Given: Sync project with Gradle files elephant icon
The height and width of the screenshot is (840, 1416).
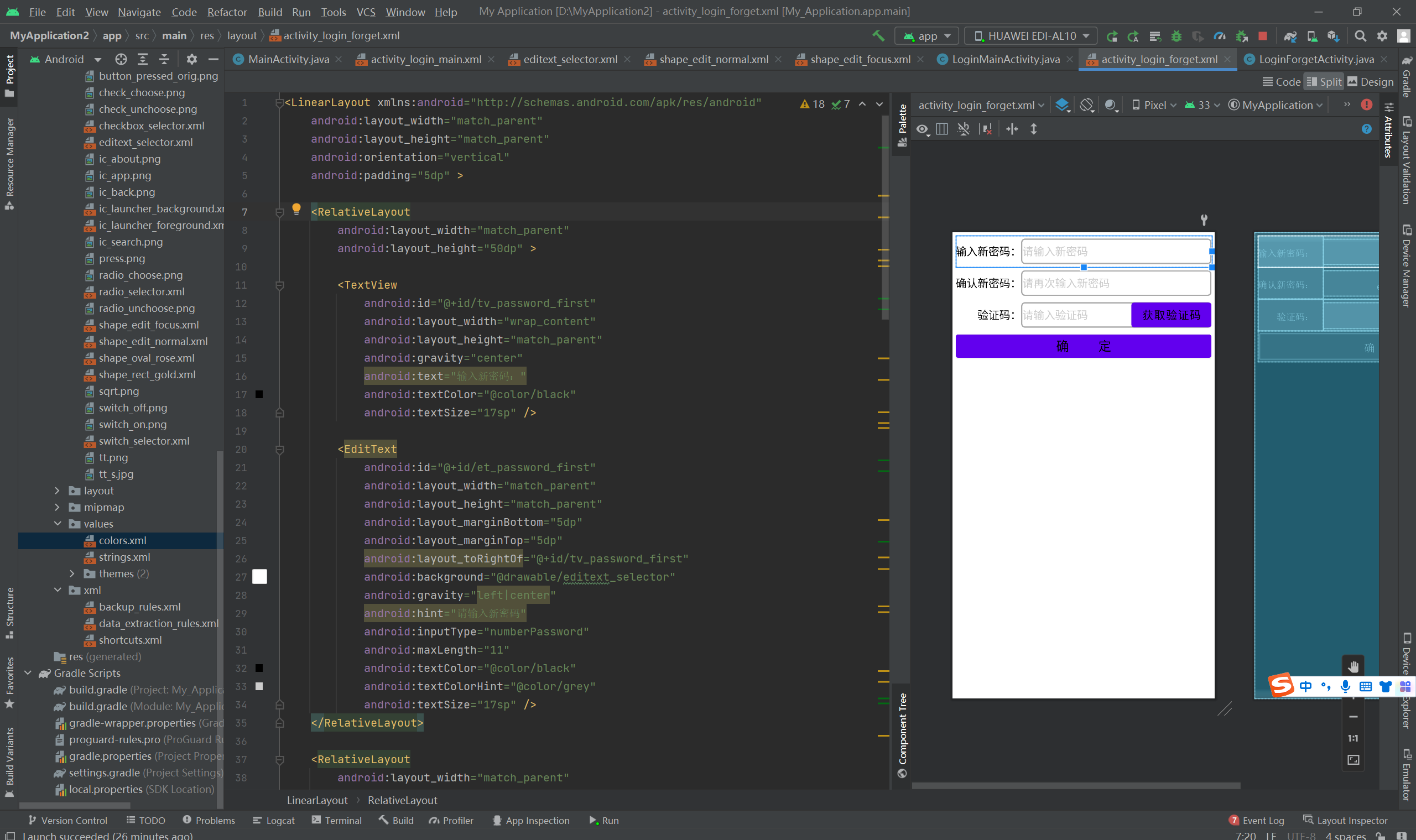Looking at the screenshot, I should click(1289, 36).
